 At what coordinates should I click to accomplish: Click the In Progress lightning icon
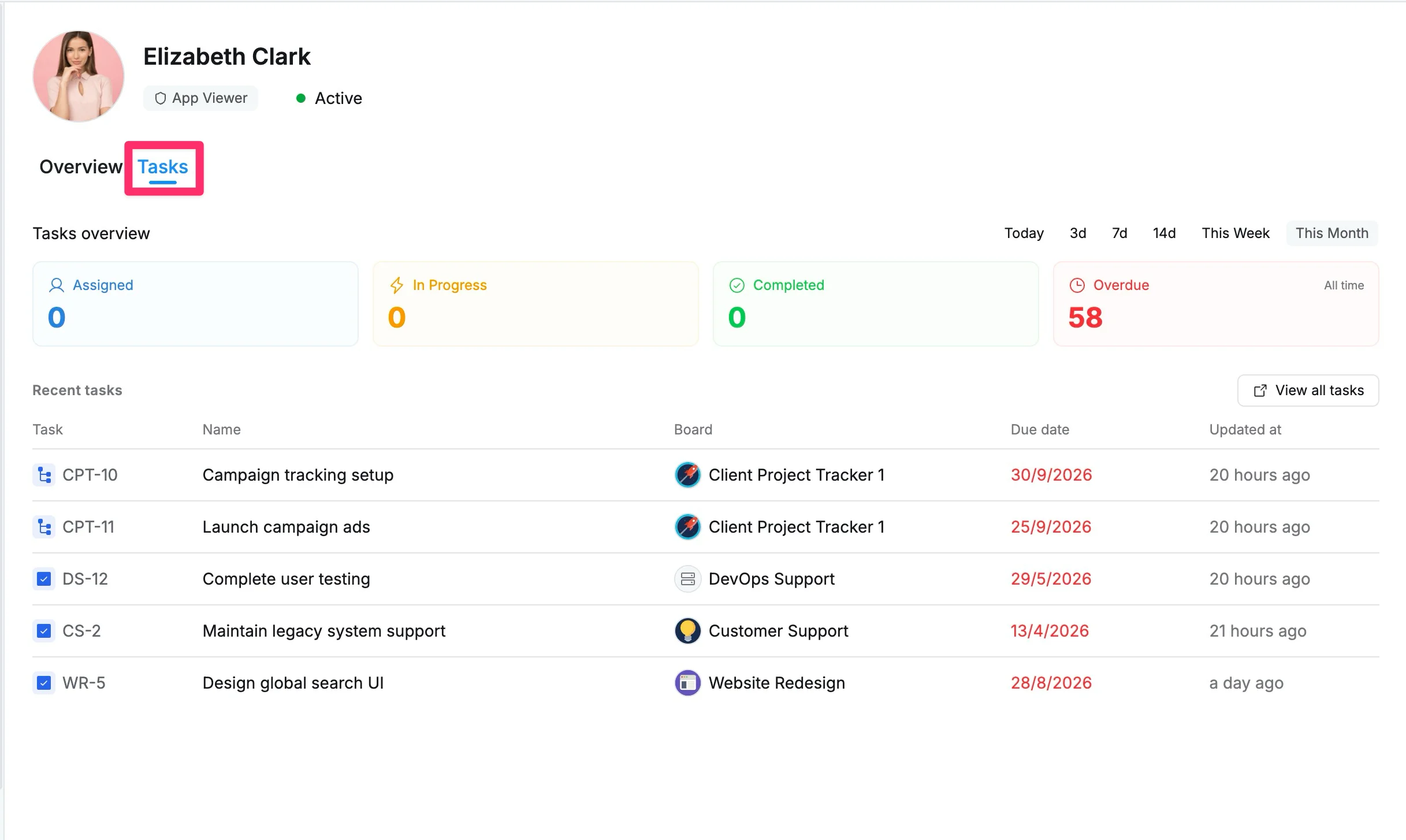tap(397, 285)
